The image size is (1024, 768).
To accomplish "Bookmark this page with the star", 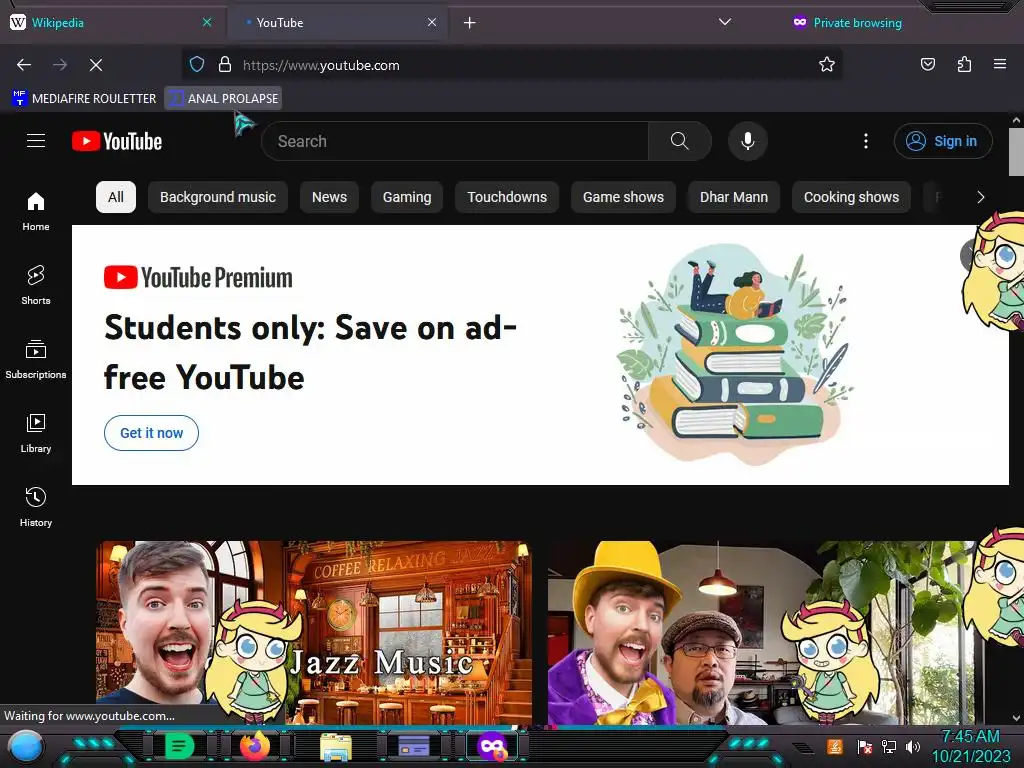I will (827, 64).
